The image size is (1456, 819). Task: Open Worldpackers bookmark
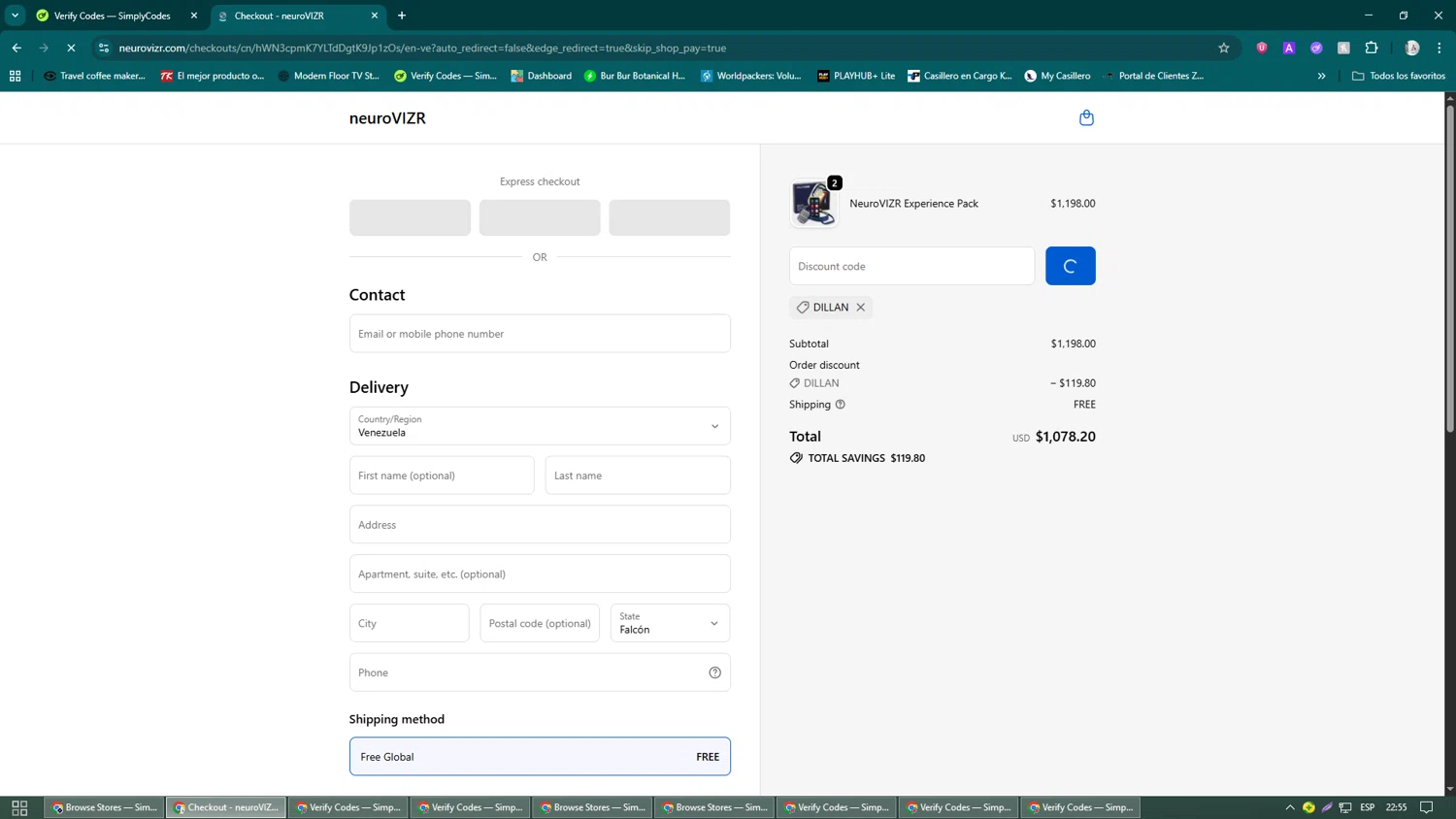pyautogui.click(x=750, y=76)
